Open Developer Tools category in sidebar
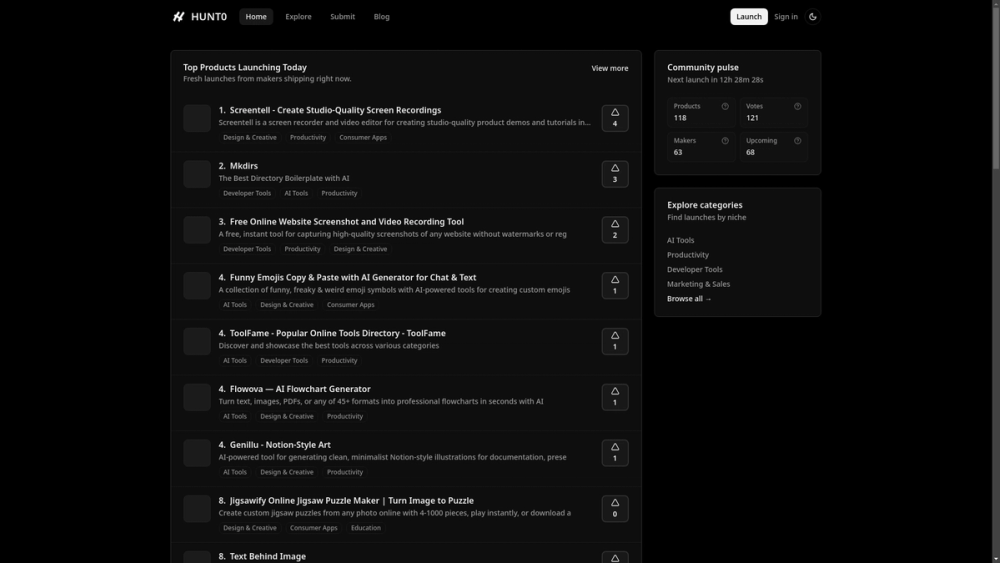The width and height of the screenshot is (1000, 563). pyautogui.click(x=695, y=270)
